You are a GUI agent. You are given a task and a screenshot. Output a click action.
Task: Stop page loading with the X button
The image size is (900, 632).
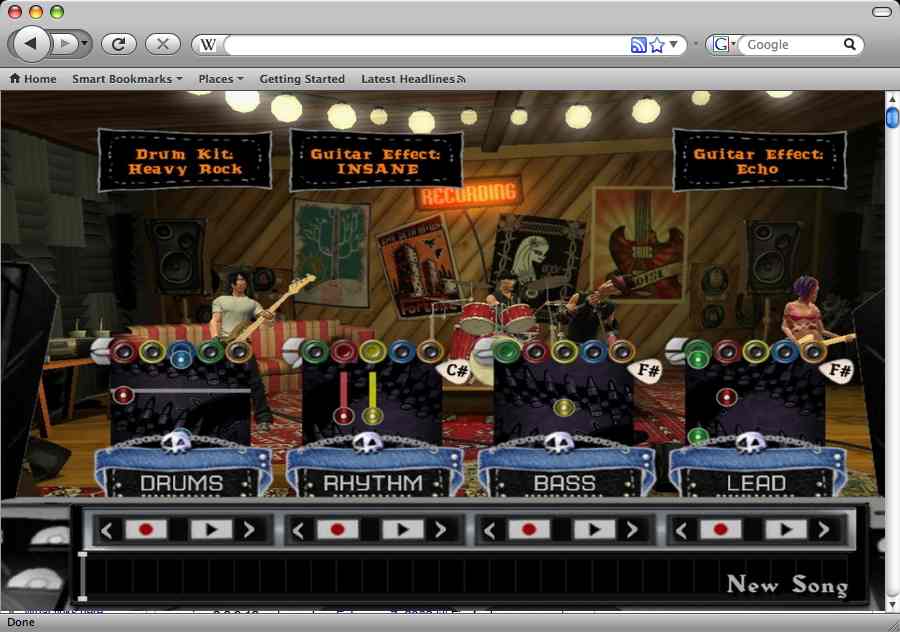tap(163, 44)
